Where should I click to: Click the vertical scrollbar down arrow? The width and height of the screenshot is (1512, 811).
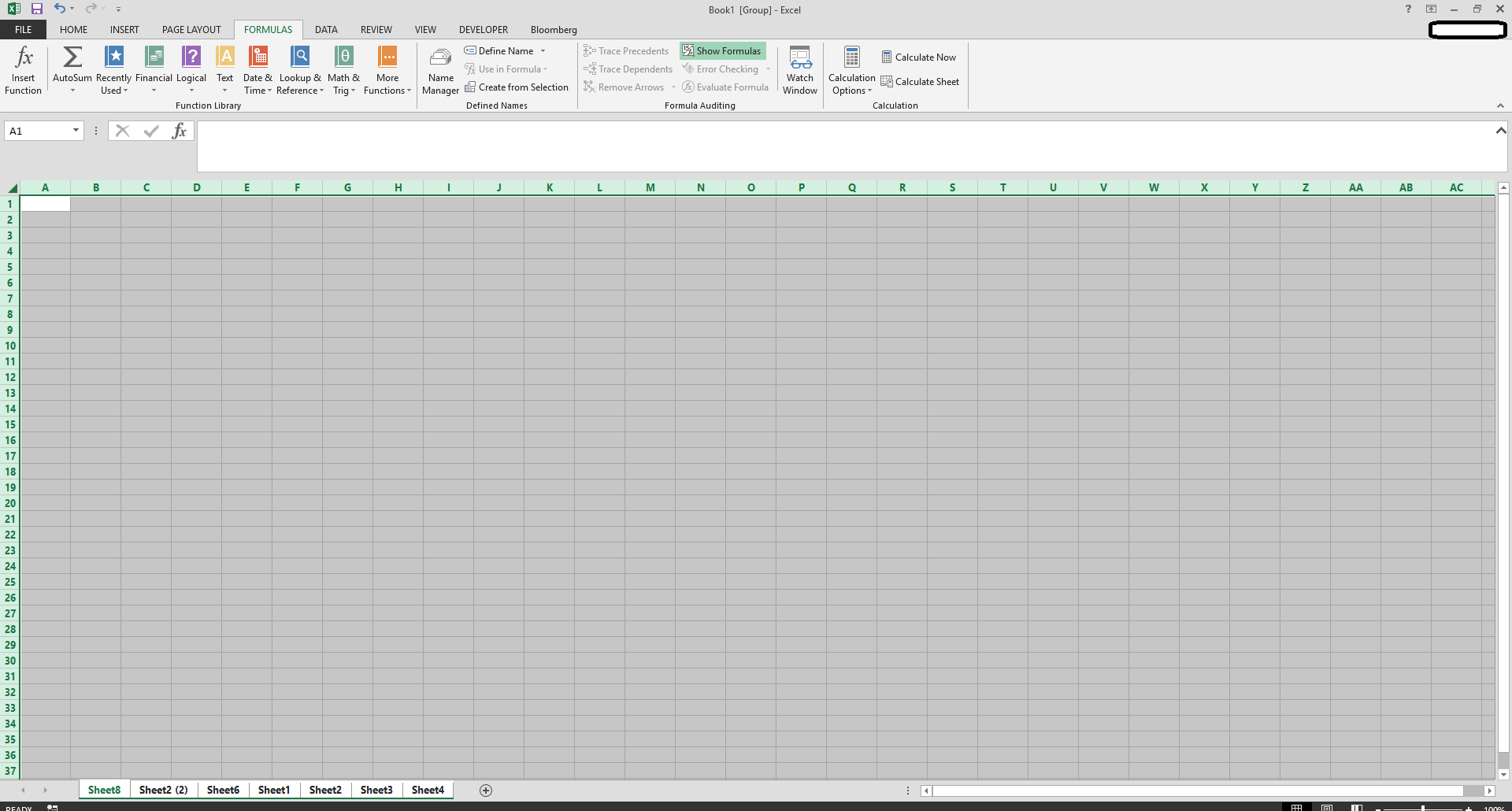[1503, 775]
